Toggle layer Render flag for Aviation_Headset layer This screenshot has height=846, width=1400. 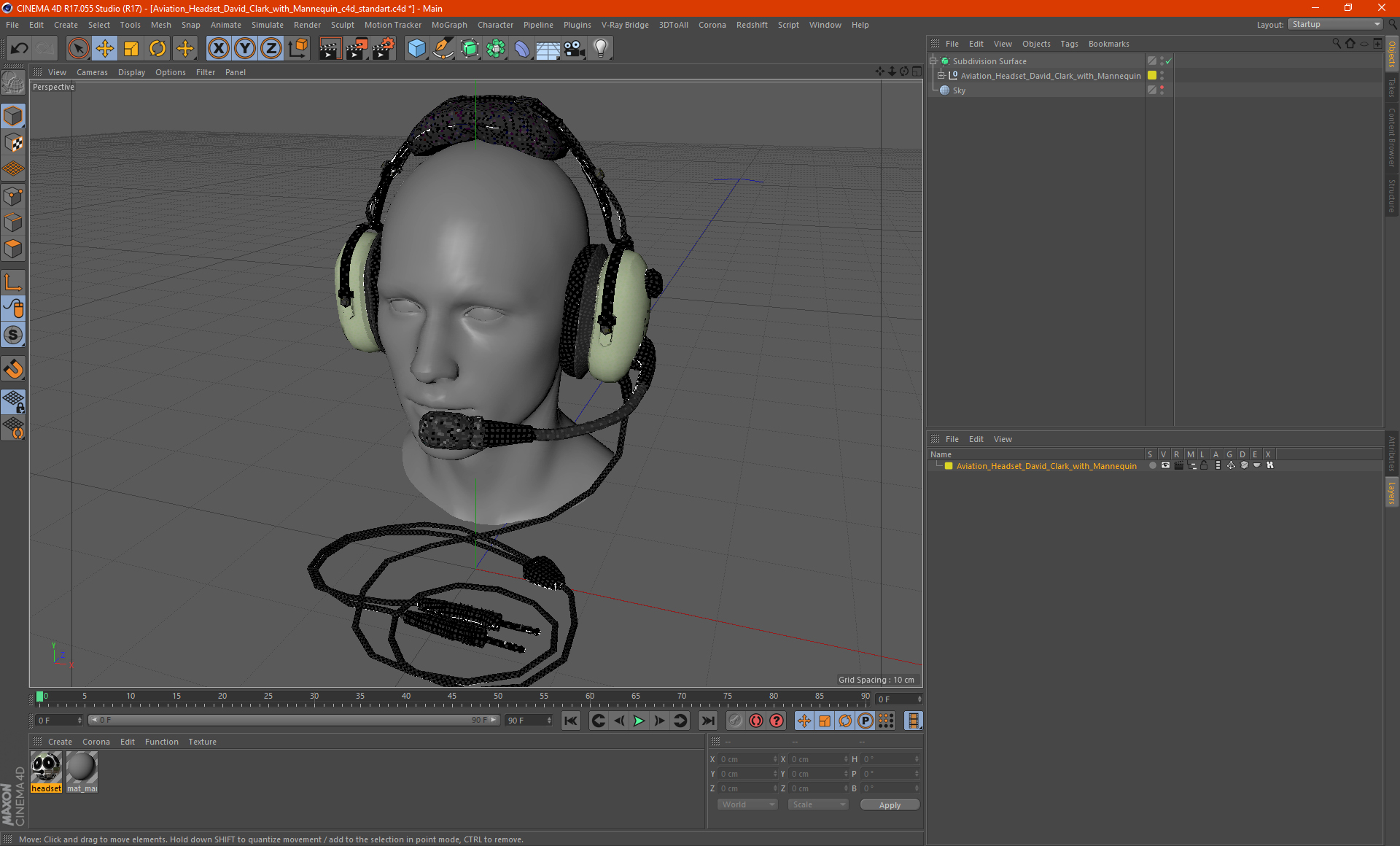pyautogui.click(x=1178, y=465)
